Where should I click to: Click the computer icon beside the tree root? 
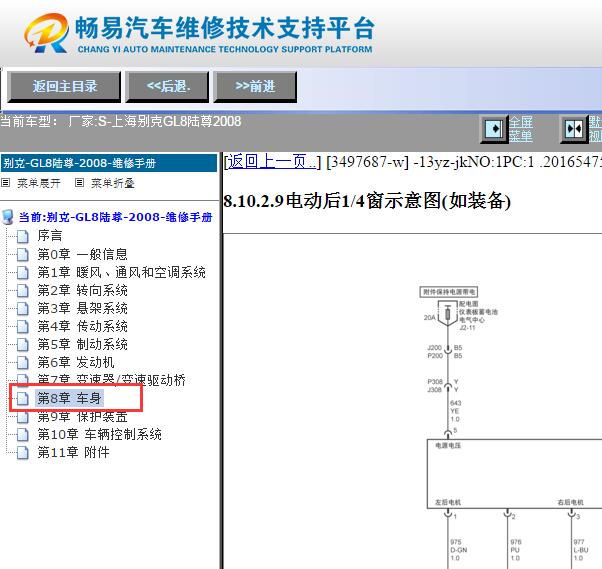(8, 217)
